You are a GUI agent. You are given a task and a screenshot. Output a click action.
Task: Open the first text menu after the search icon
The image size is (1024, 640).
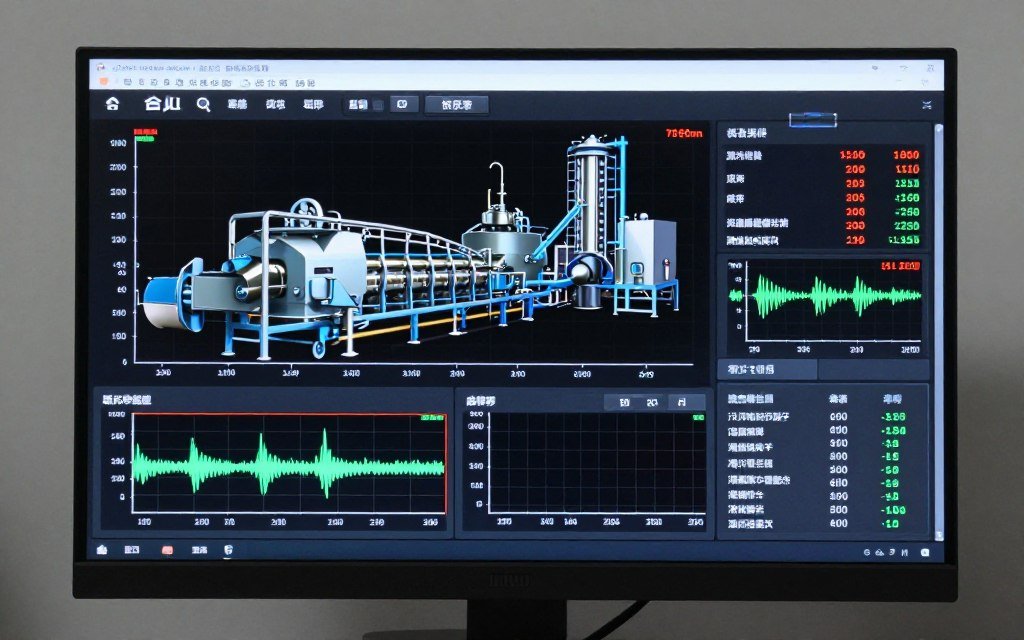pos(237,104)
